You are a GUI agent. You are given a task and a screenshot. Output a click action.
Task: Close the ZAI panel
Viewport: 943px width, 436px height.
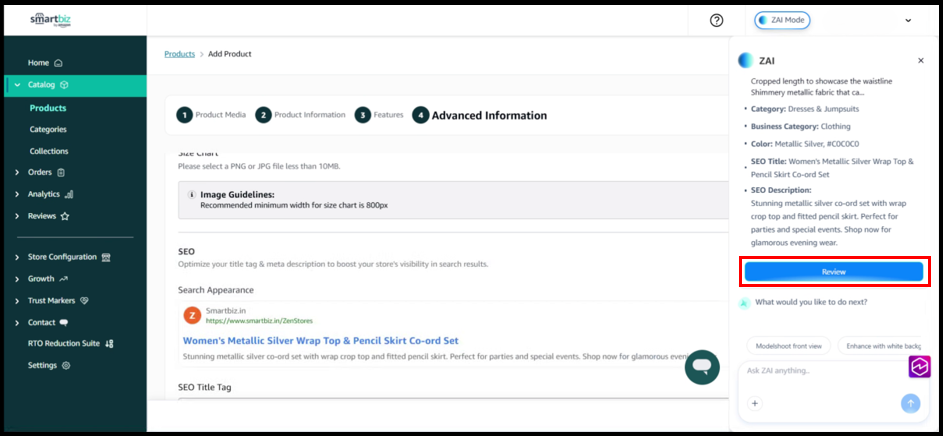tap(920, 61)
